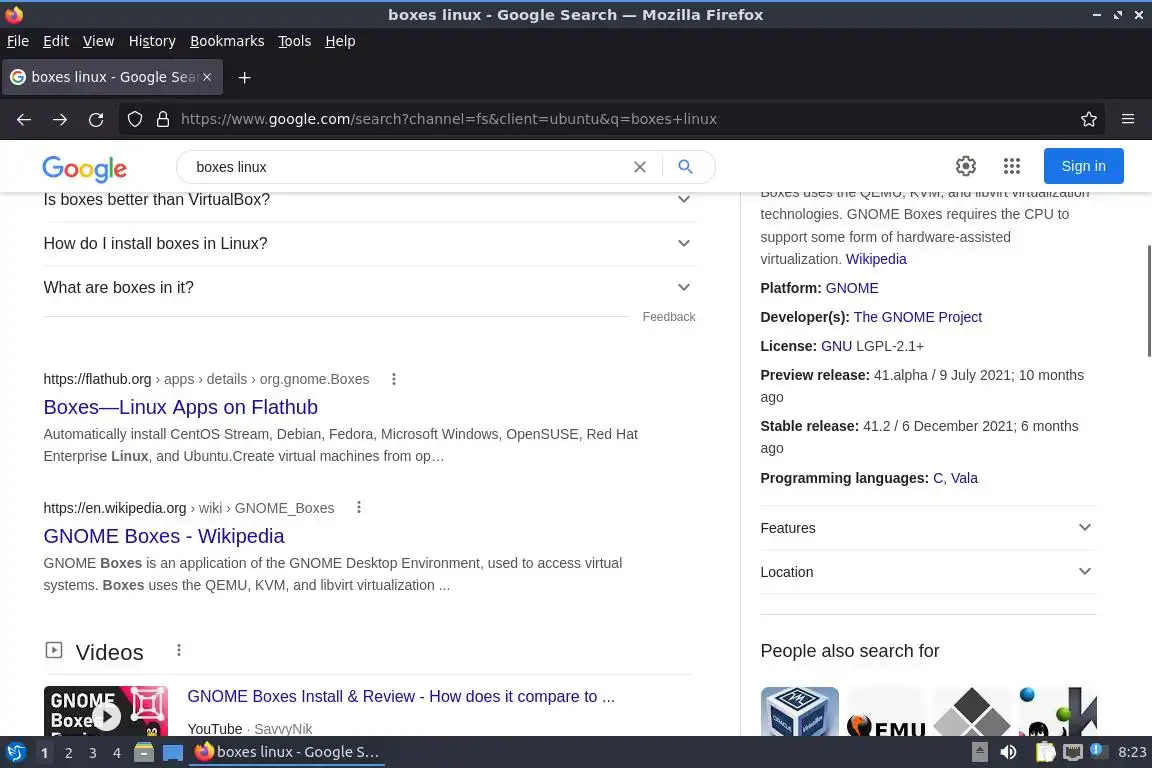Open options for the Videos section
Viewport: 1152px width, 768px height.
pyautogui.click(x=179, y=650)
